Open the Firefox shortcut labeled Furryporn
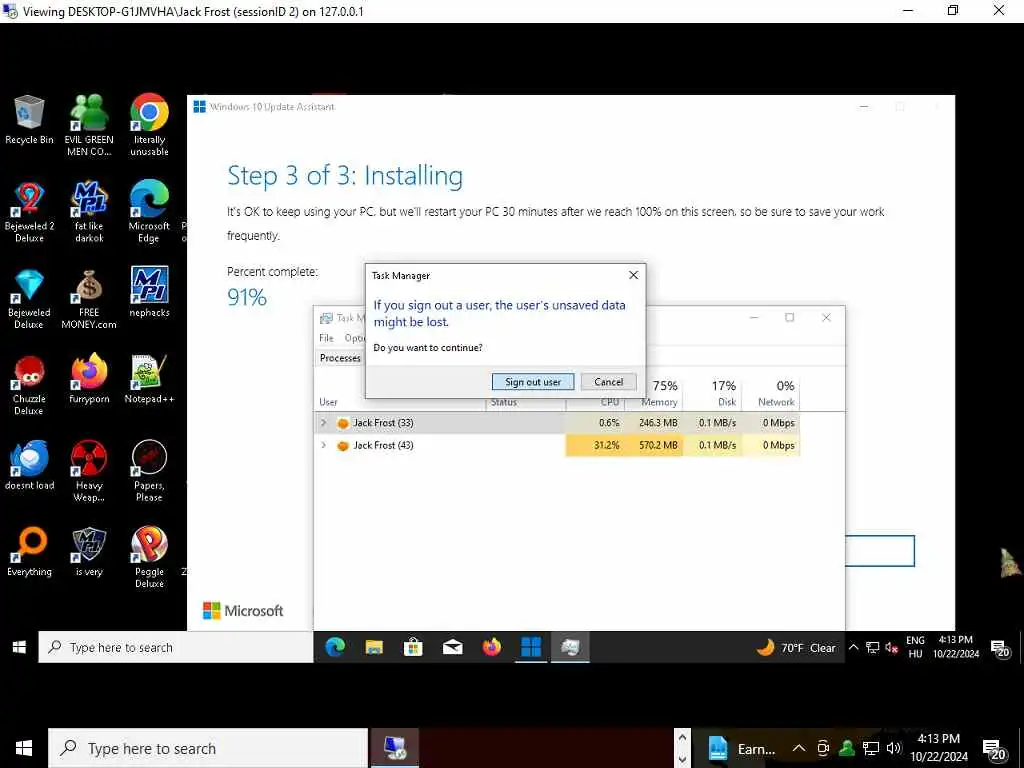The height and width of the screenshot is (768, 1024). pos(89,379)
